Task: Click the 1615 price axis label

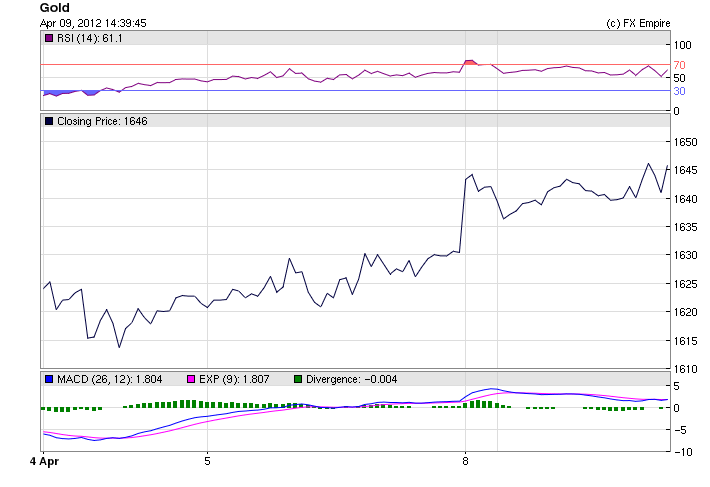Action: click(686, 341)
